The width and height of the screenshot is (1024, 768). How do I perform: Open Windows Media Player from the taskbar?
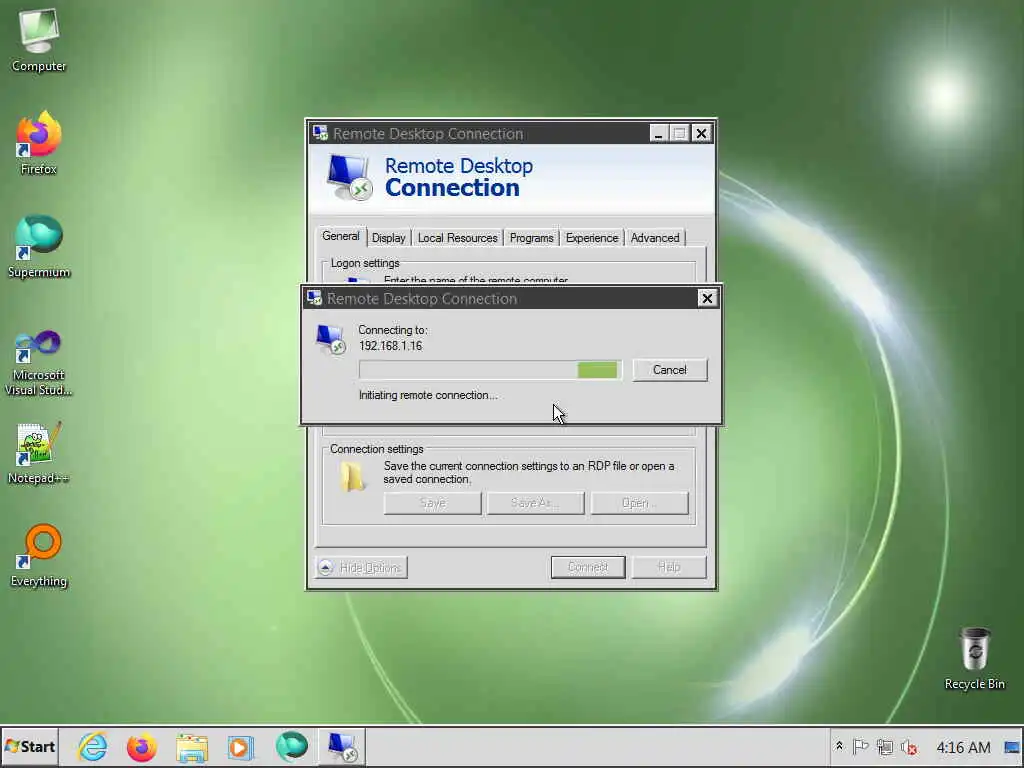click(240, 746)
